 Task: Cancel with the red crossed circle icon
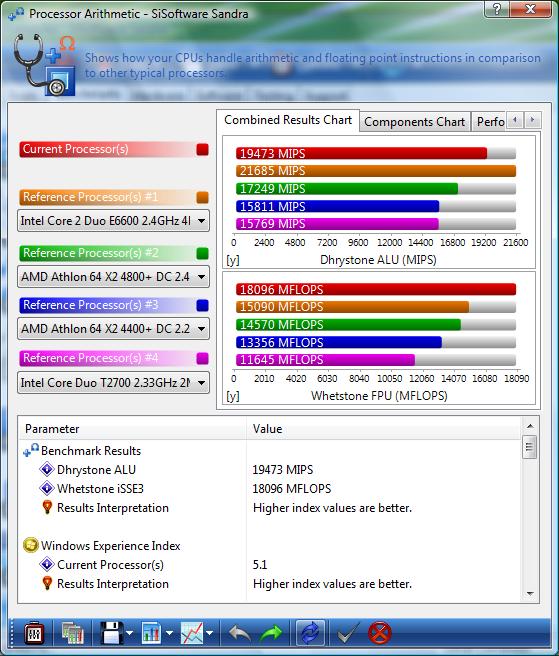click(x=380, y=633)
